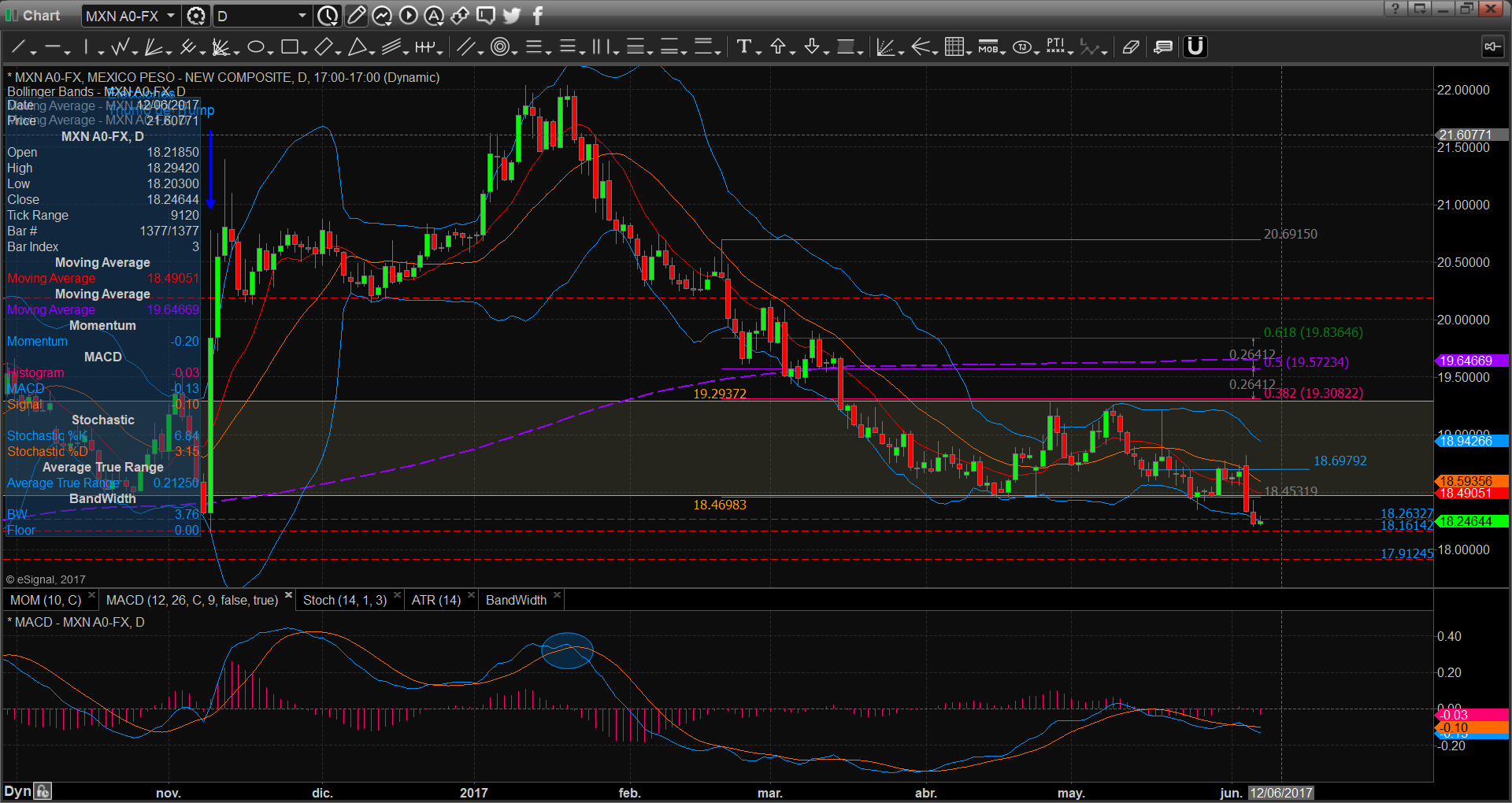Toggle the Dyn scale lock icon
Image resolution: width=1512 pixels, height=803 pixels.
click(43, 791)
